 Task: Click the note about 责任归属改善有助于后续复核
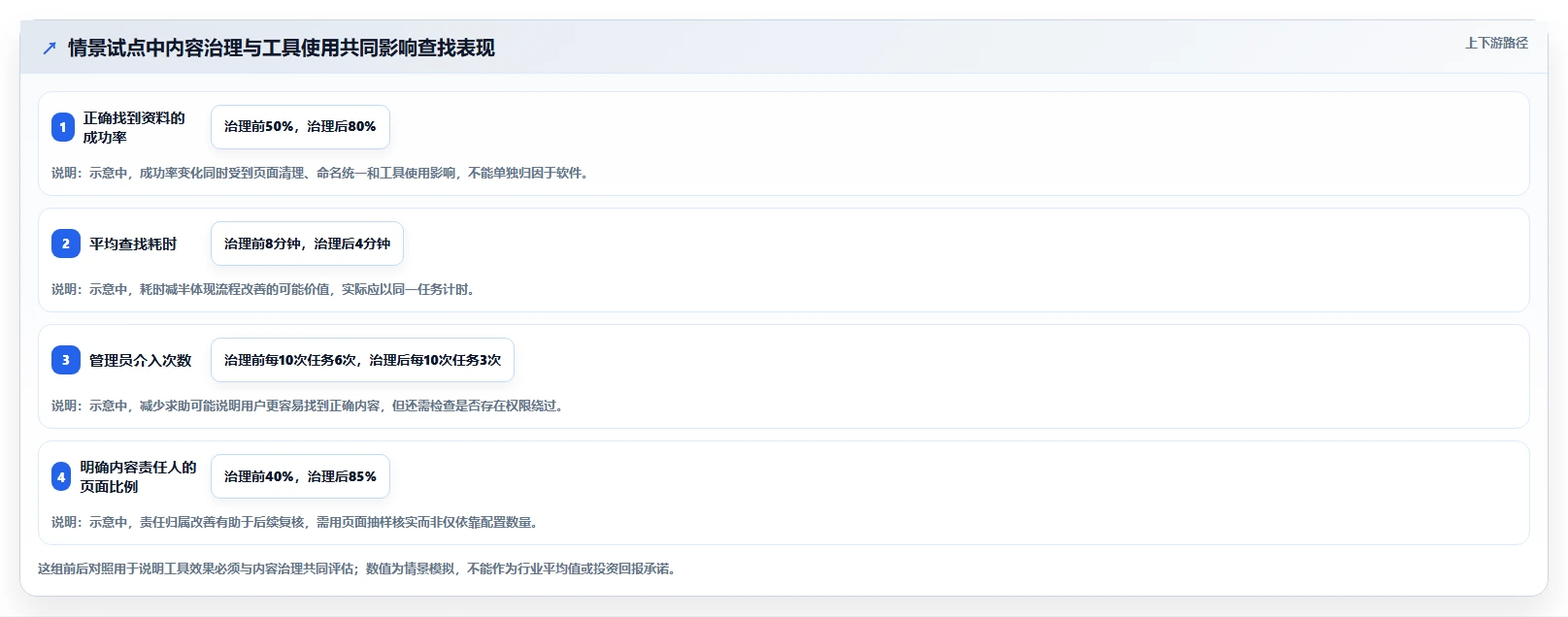point(296,522)
